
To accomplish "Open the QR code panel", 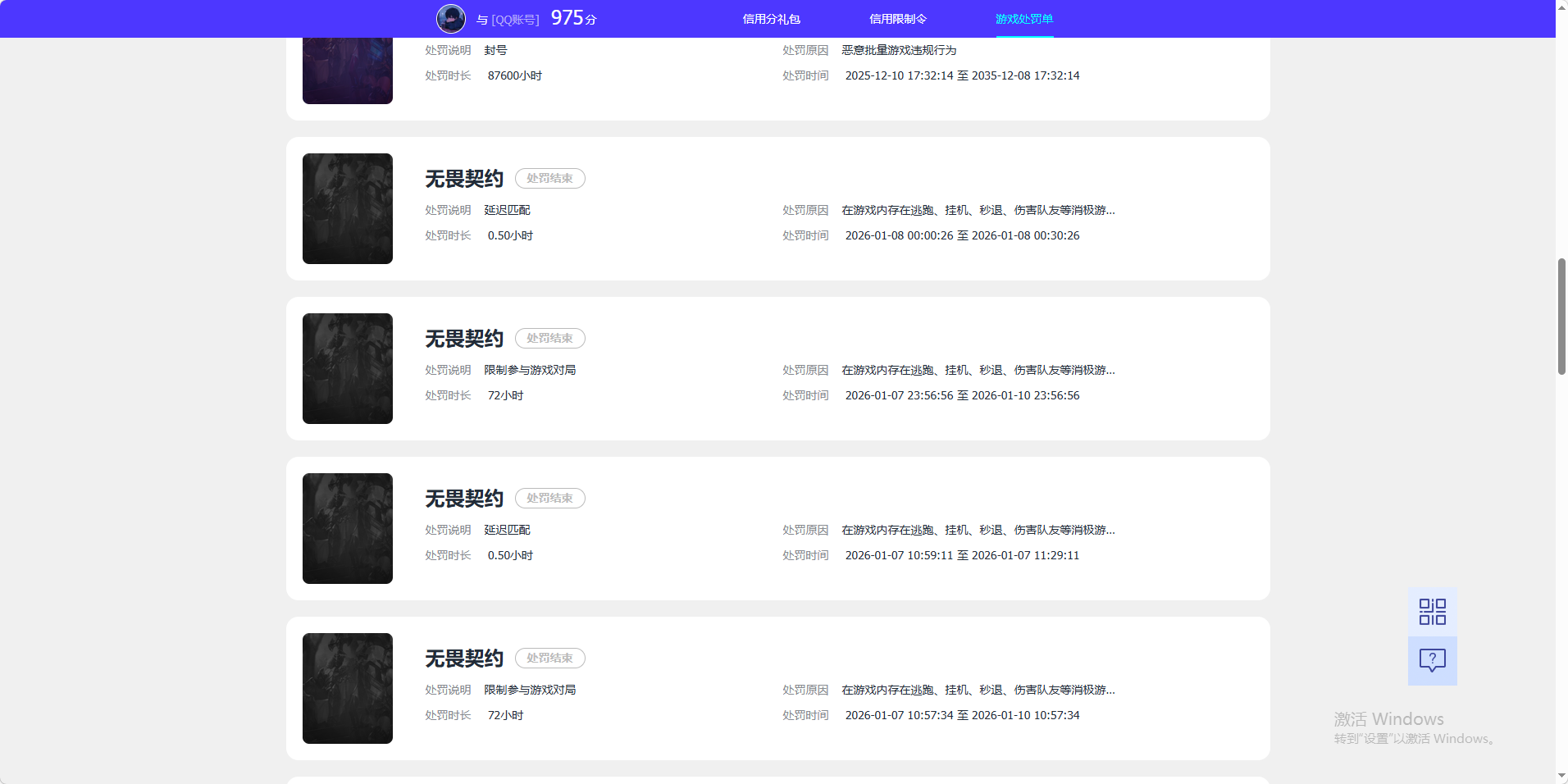I will 1432,611.
